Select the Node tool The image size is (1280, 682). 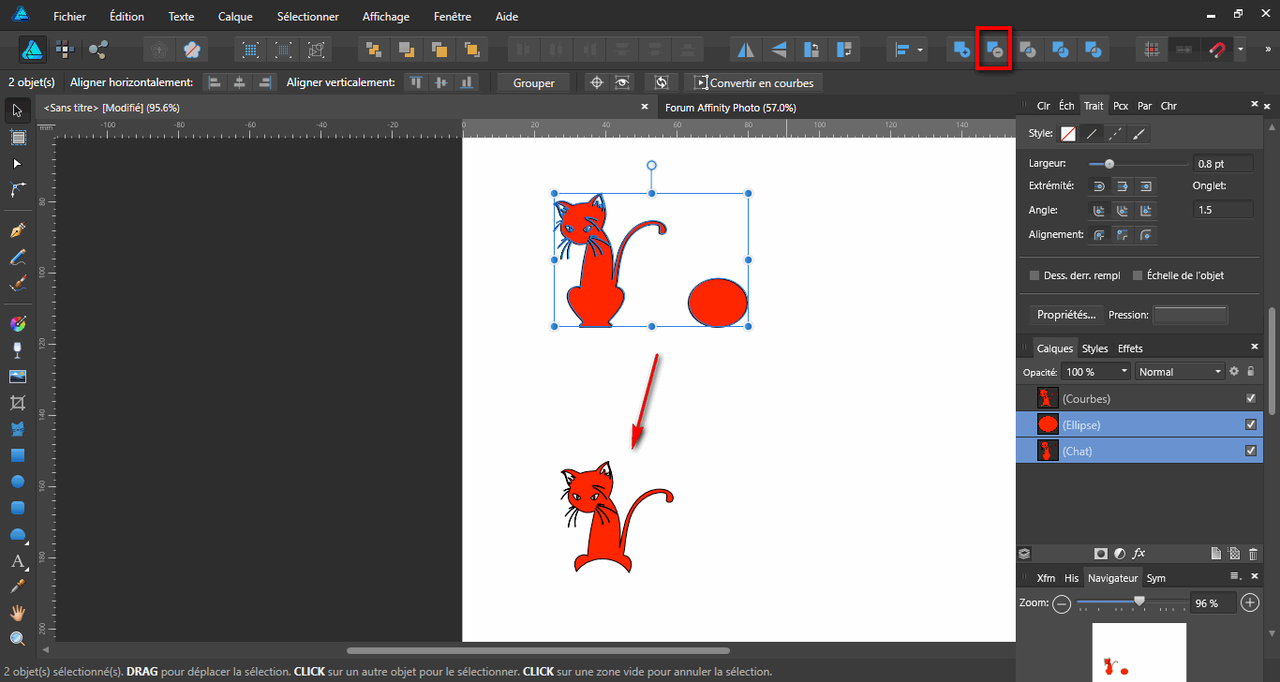pyautogui.click(x=17, y=163)
